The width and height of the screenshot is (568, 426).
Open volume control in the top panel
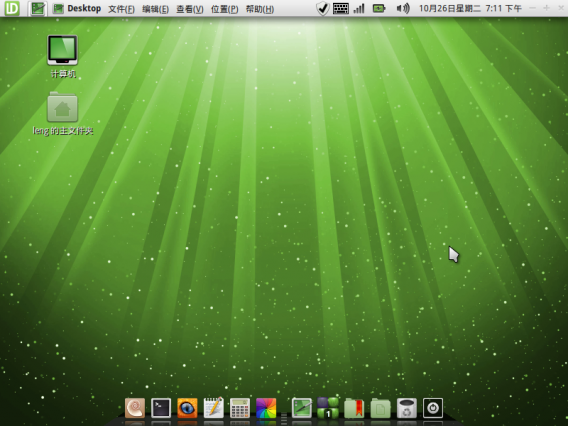coord(403,8)
